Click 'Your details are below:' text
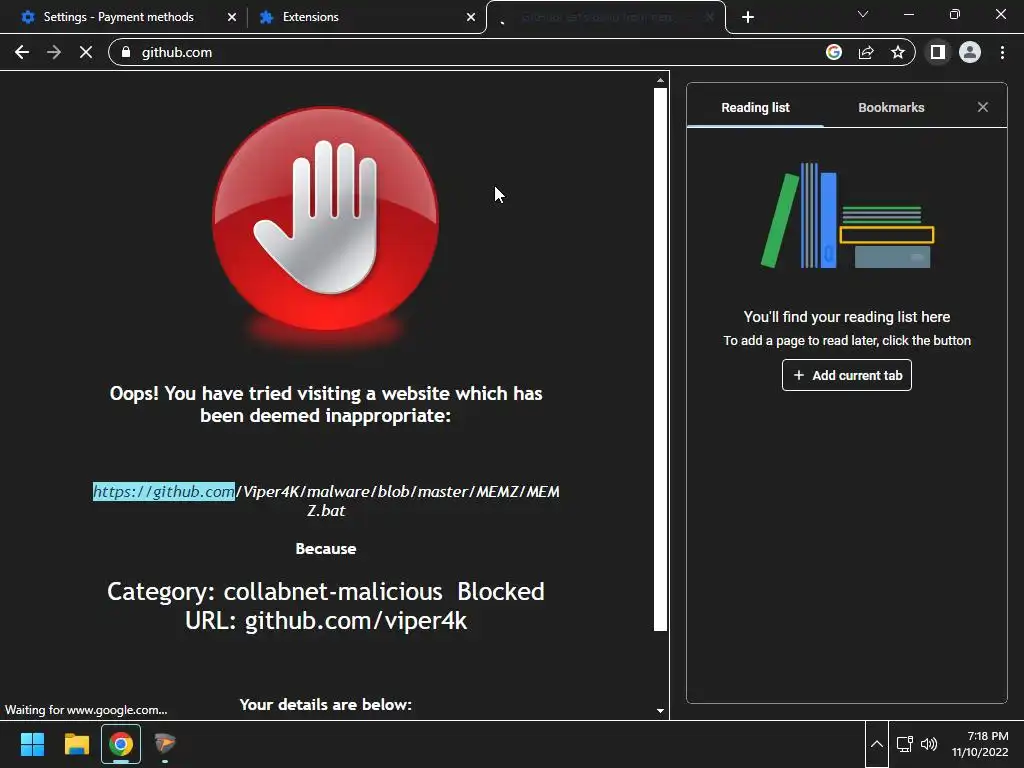This screenshot has width=1024, height=768. [x=325, y=705]
